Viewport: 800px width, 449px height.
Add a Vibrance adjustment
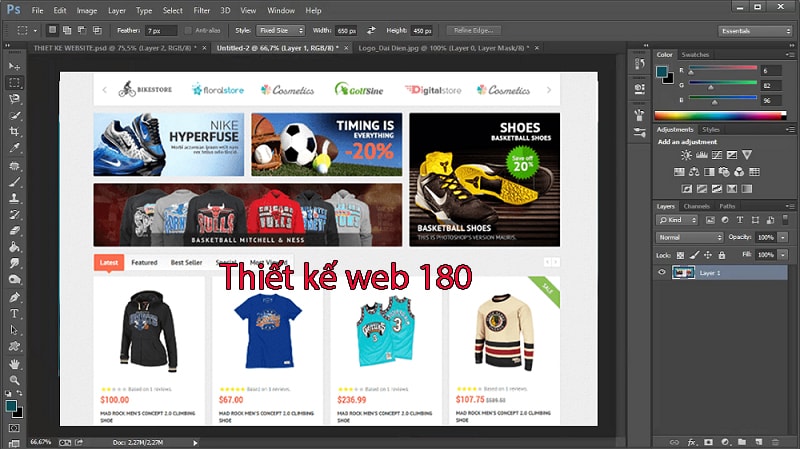(x=747, y=155)
